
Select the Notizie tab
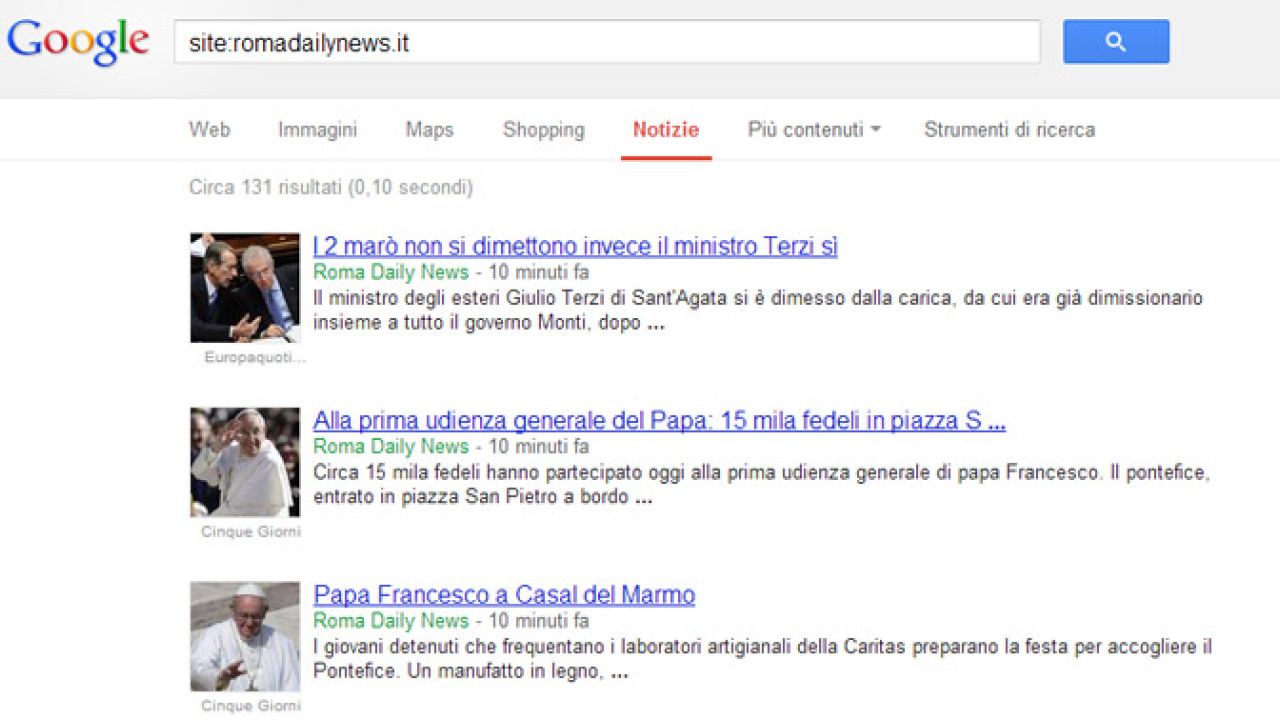click(x=665, y=130)
